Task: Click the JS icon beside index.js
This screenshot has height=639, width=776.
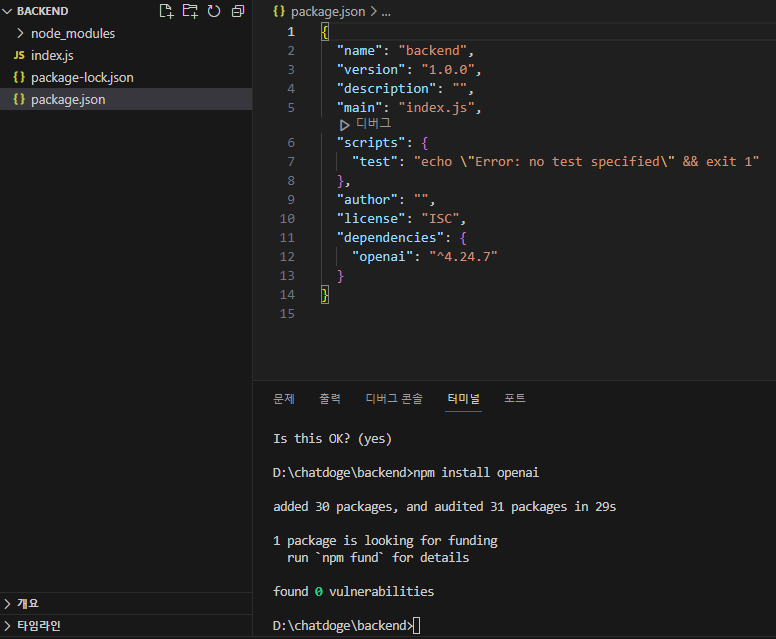Action: click(19, 55)
